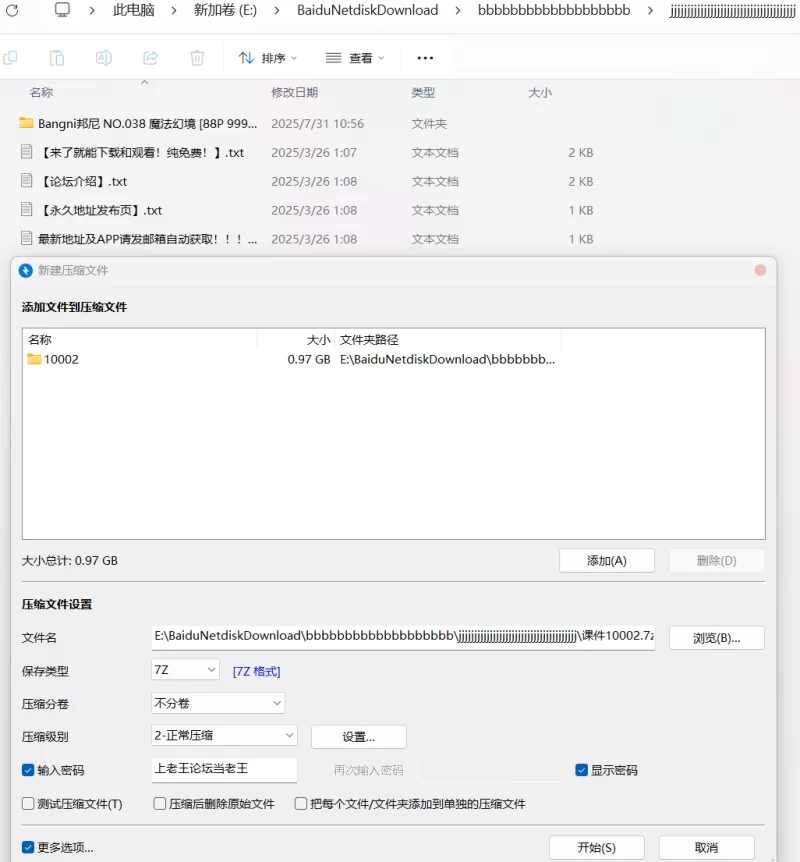Go to the 新加卷 (E:) breadcrumb
Image resolution: width=800 pixels, height=862 pixels.
(x=225, y=10)
